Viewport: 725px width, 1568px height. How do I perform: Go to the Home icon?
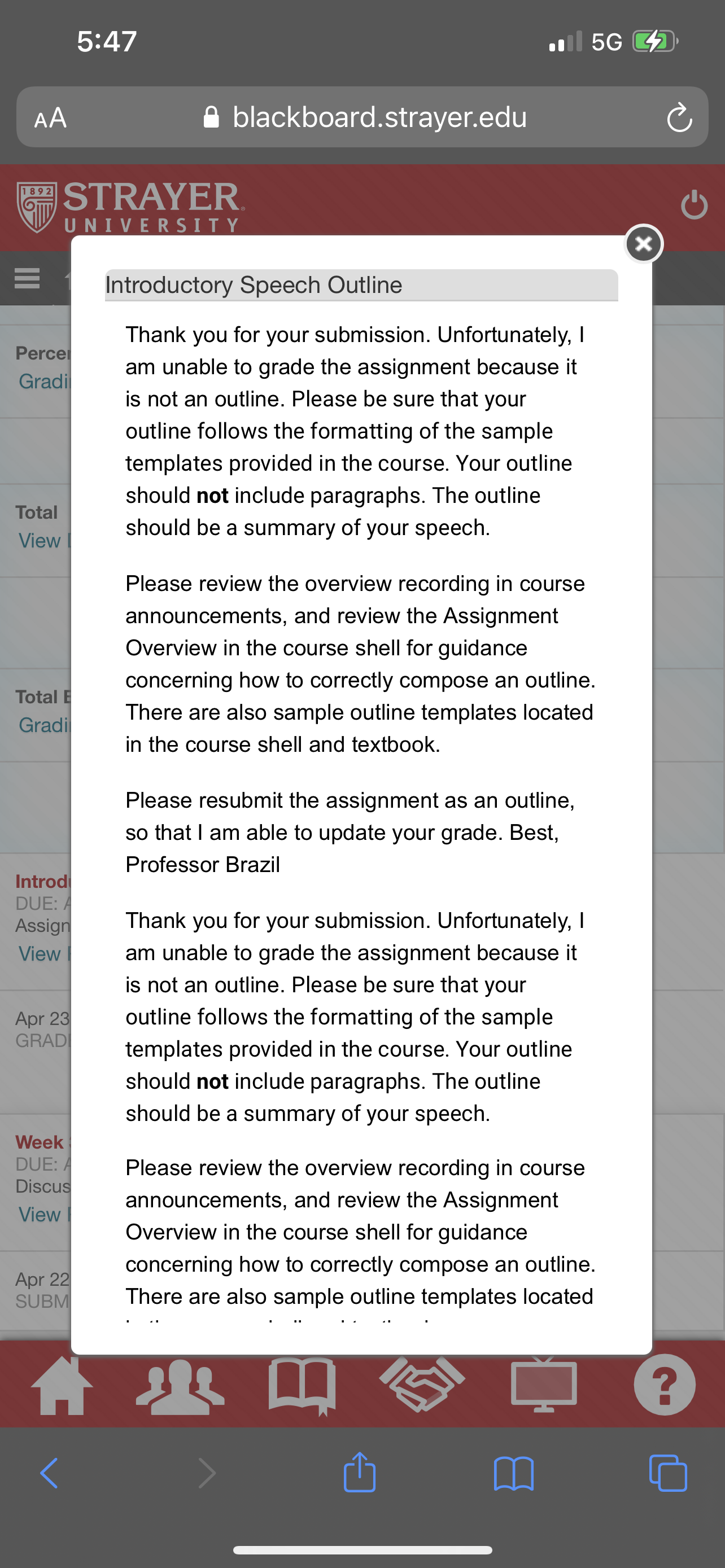point(62,1386)
